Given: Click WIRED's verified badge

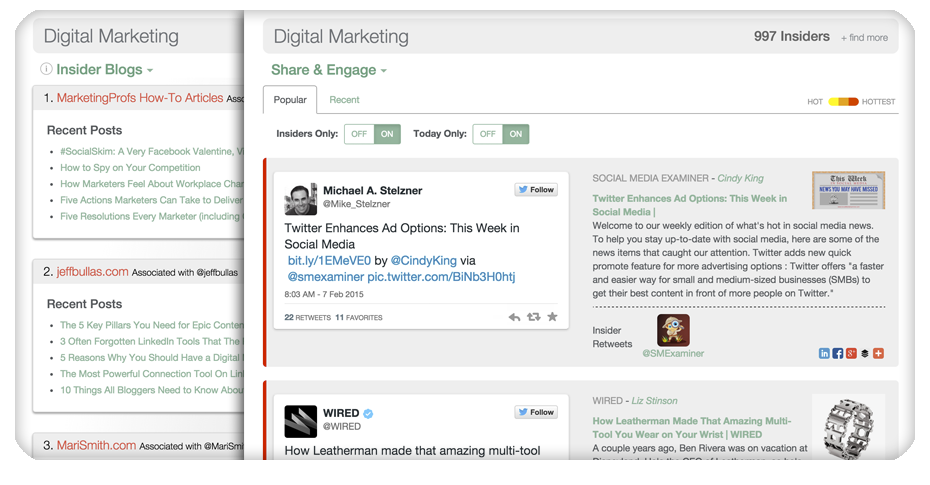Looking at the screenshot, I should (368, 413).
